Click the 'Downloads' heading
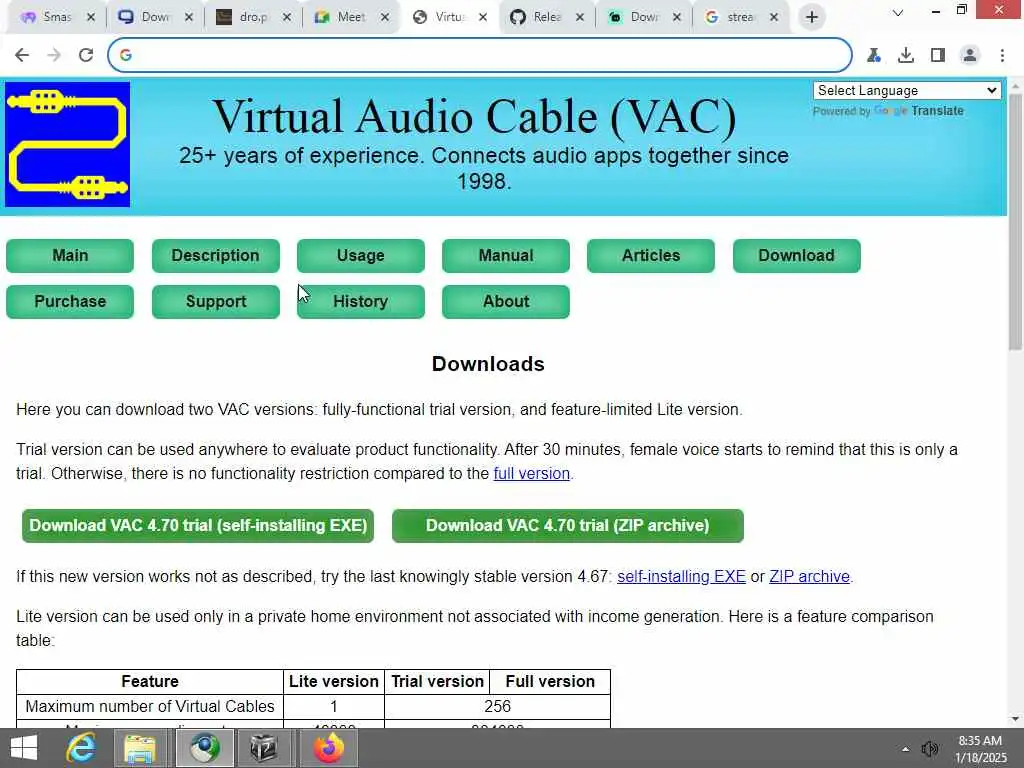 [x=488, y=364]
